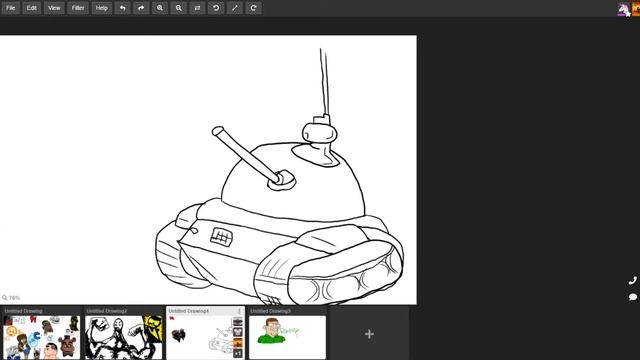The height and width of the screenshot is (360, 640).
Task: Click the rotate clockwise icon
Action: [253, 8]
